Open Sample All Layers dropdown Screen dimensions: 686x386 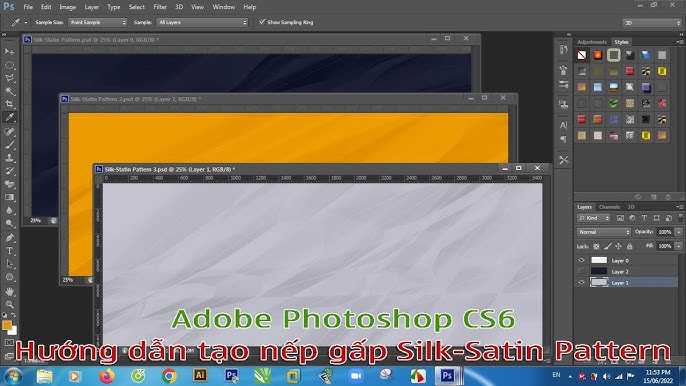point(202,22)
